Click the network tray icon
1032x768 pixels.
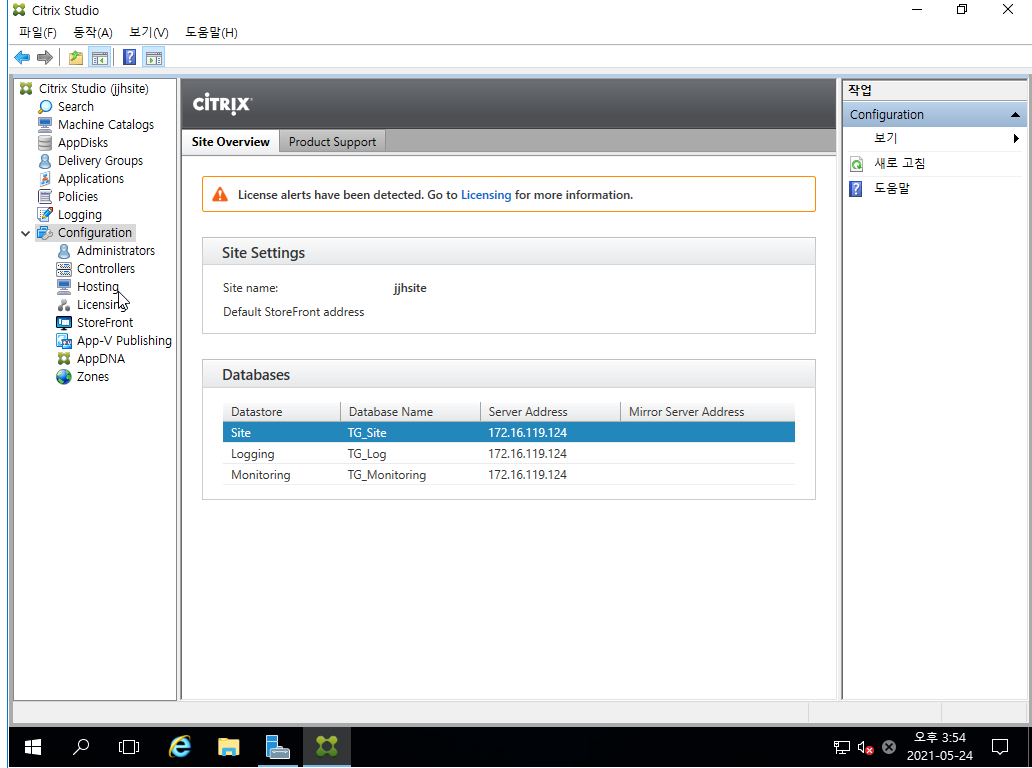pos(842,747)
